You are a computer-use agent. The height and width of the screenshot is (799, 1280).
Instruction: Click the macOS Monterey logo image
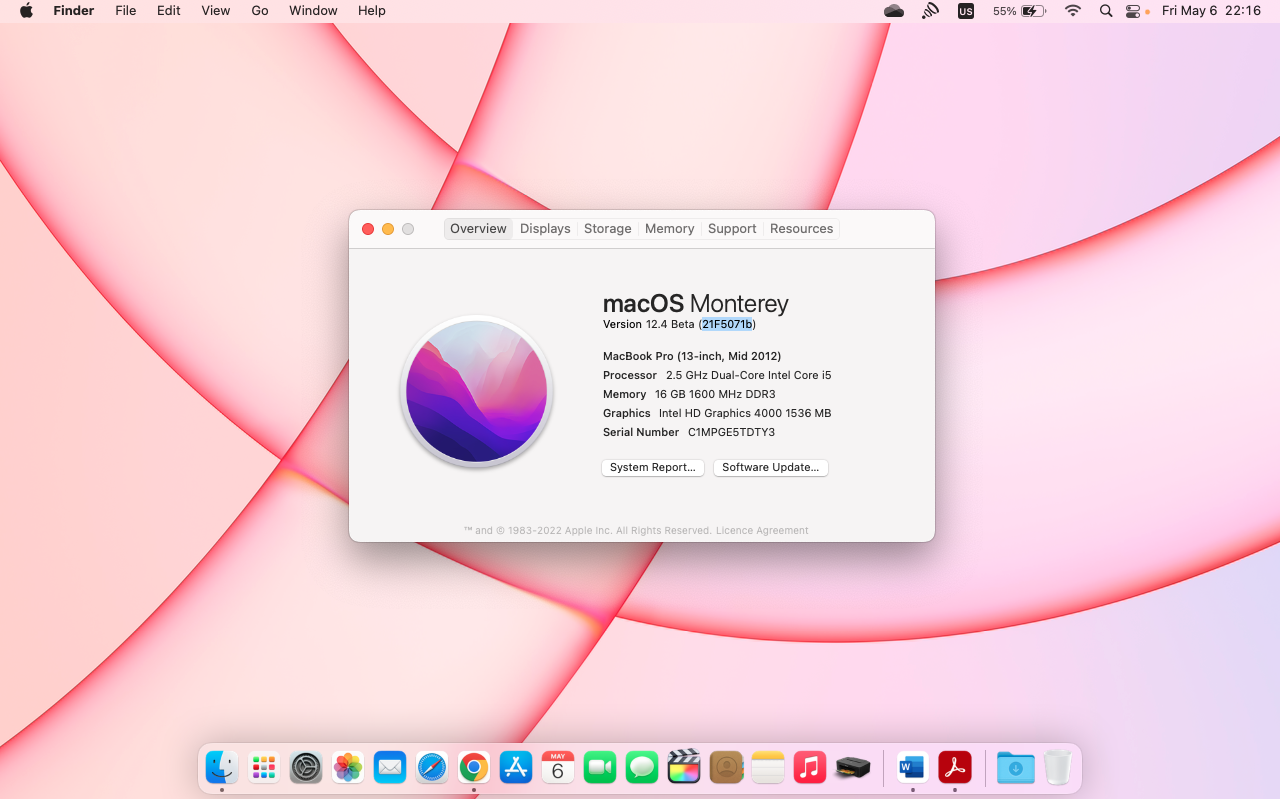pos(477,392)
